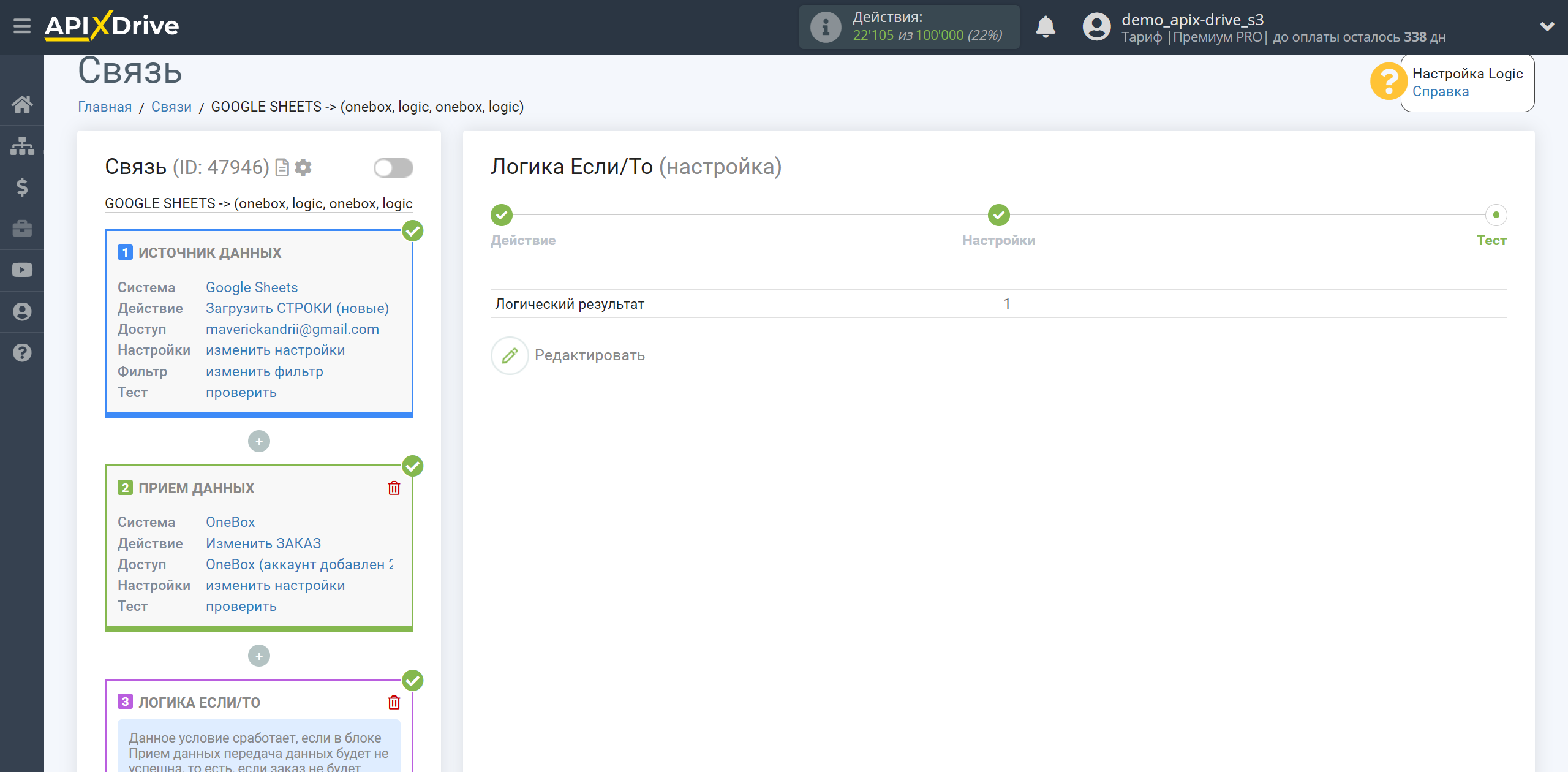This screenshot has height=772, width=1568.
Task: Open OneBox system link
Action: pos(230,522)
